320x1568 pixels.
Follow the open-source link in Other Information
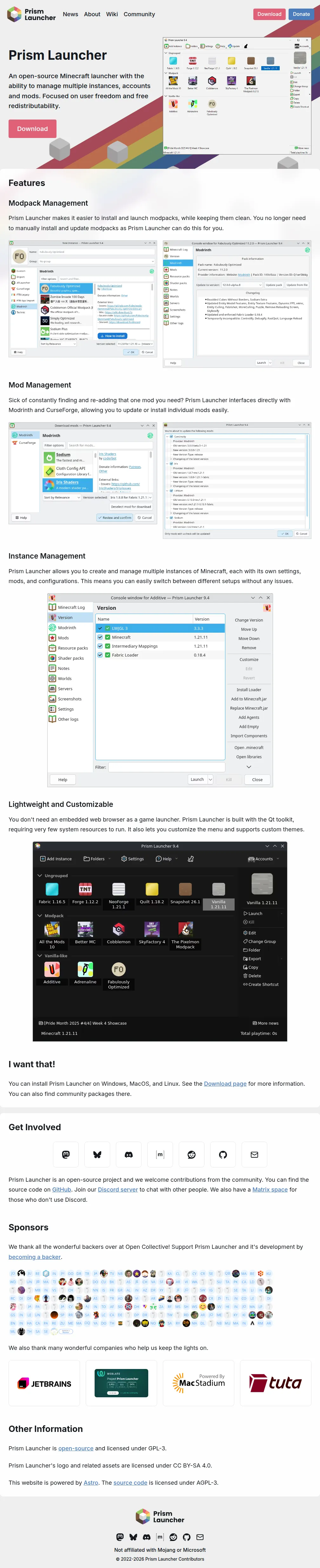[x=76, y=1448]
